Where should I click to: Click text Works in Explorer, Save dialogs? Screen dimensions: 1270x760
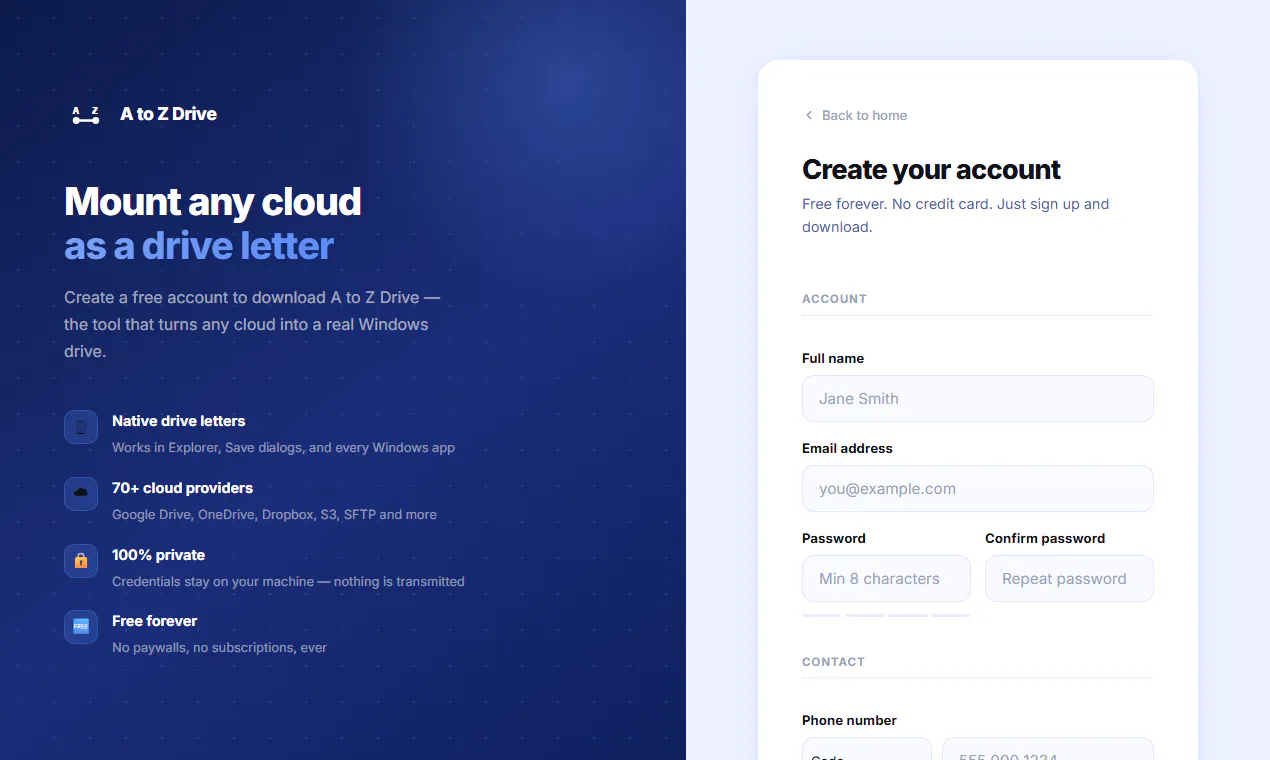(x=207, y=447)
